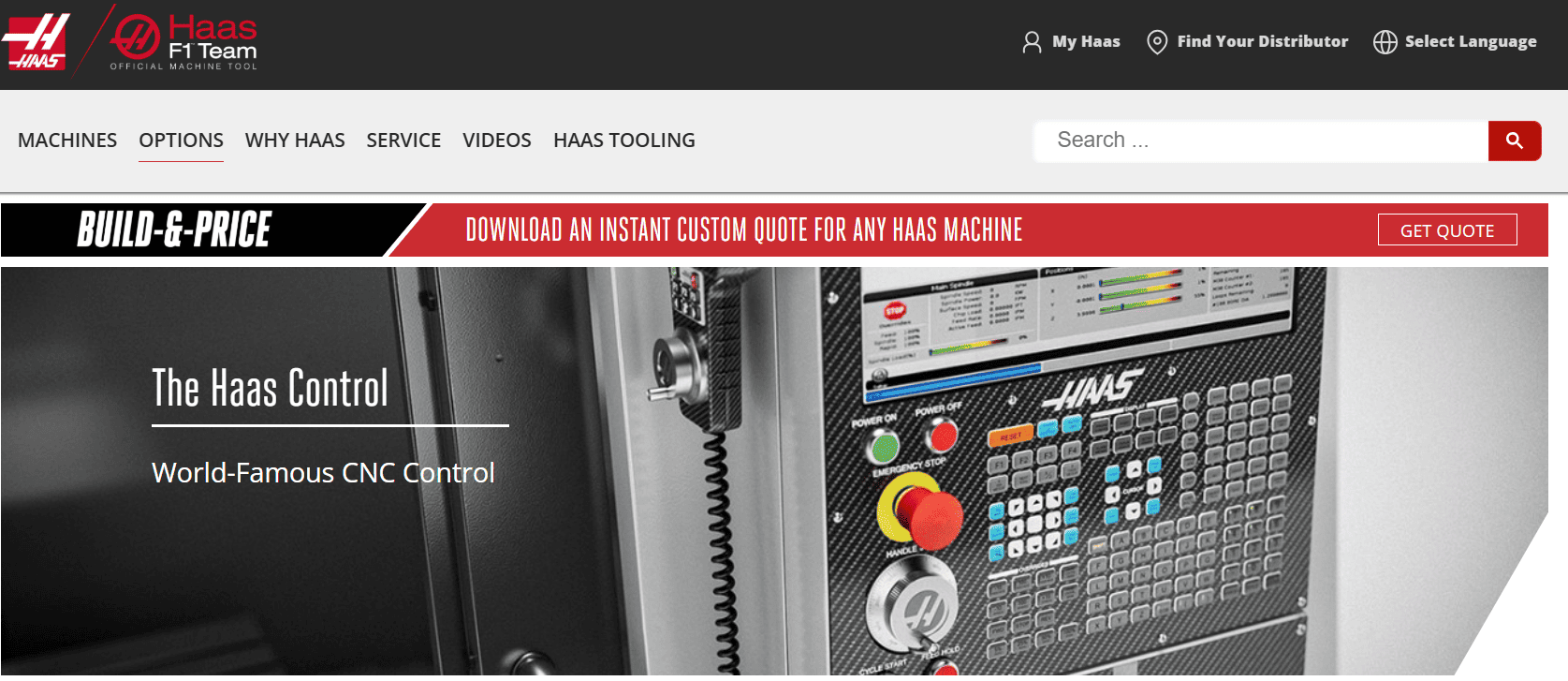Select the Options navigation item
1568x681 pixels.
coord(181,141)
